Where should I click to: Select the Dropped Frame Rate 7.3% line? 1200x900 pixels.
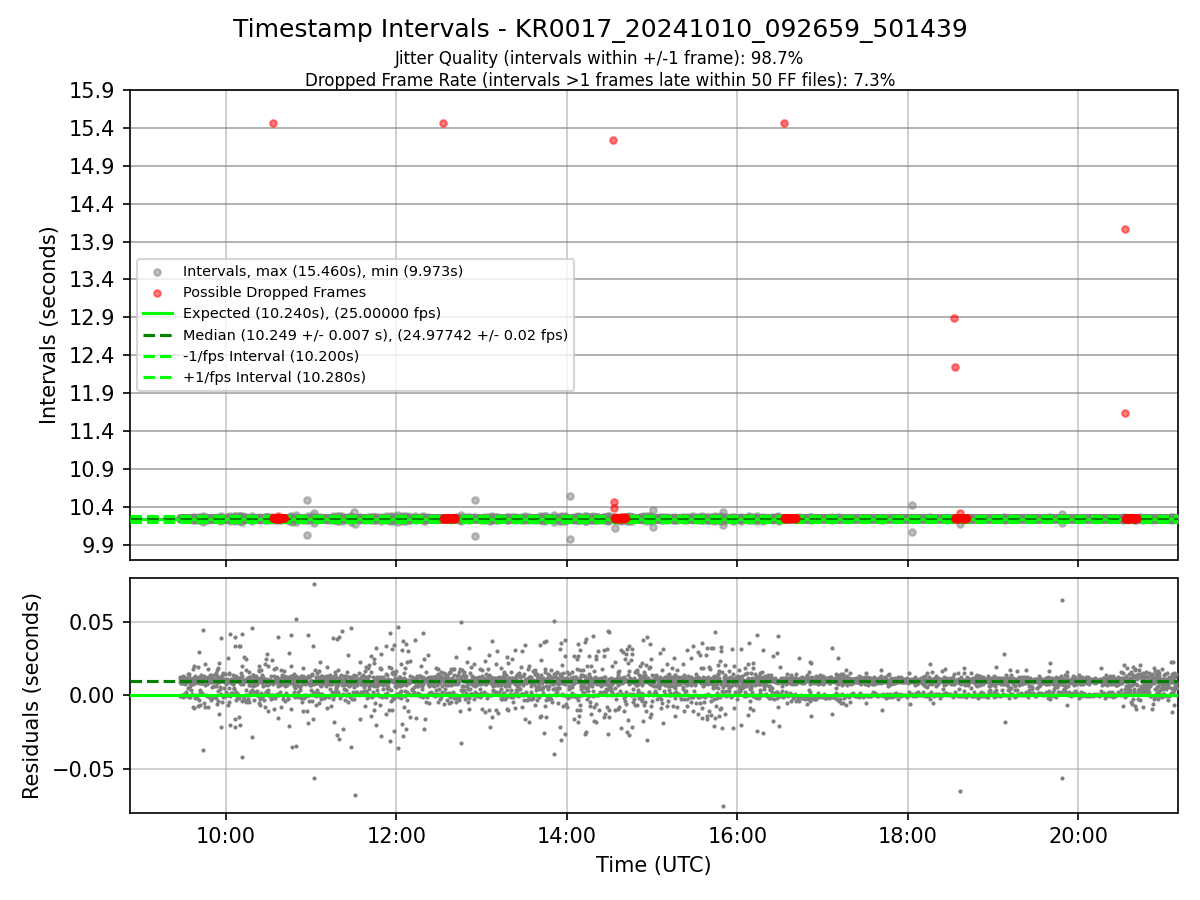[x=599, y=79]
